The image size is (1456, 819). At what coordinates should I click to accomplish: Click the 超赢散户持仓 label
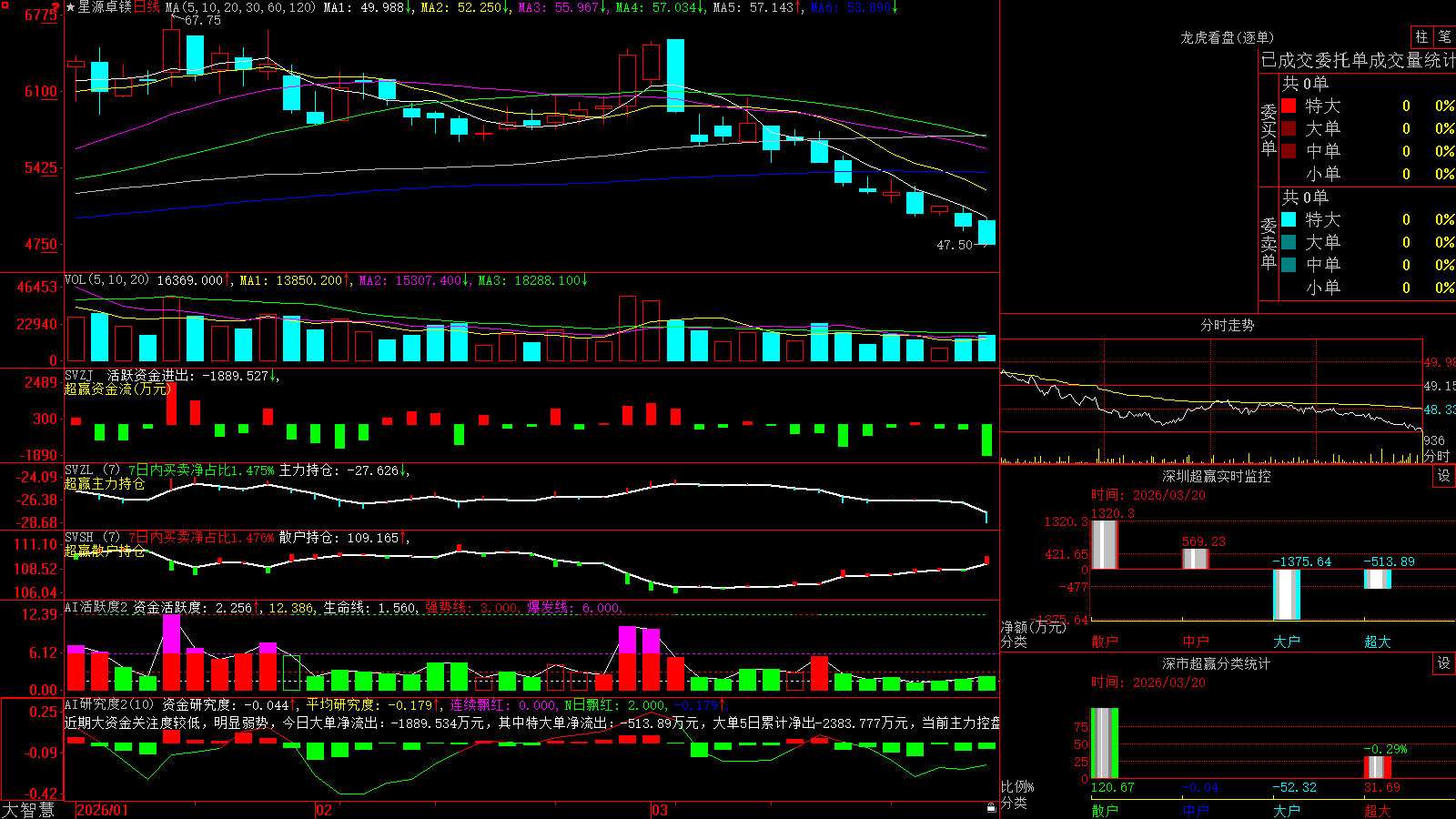click(105, 551)
